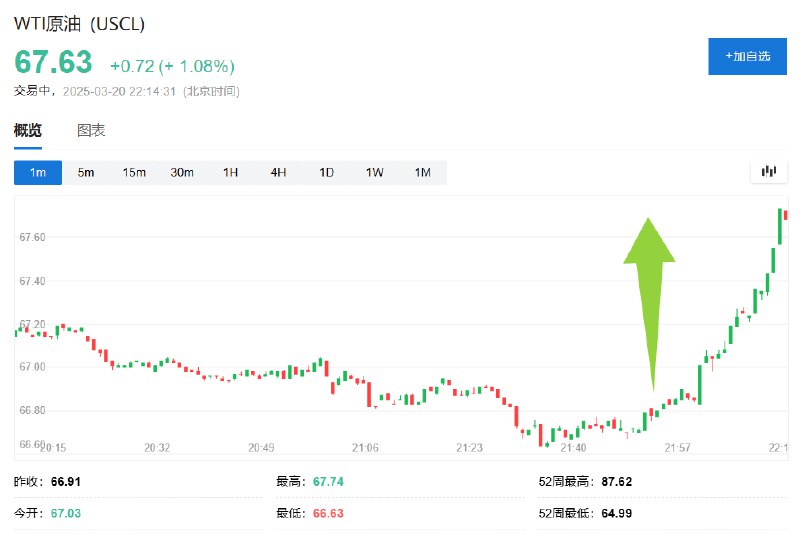Click the change value +0.72 (+1.08%)

[x=172, y=66]
